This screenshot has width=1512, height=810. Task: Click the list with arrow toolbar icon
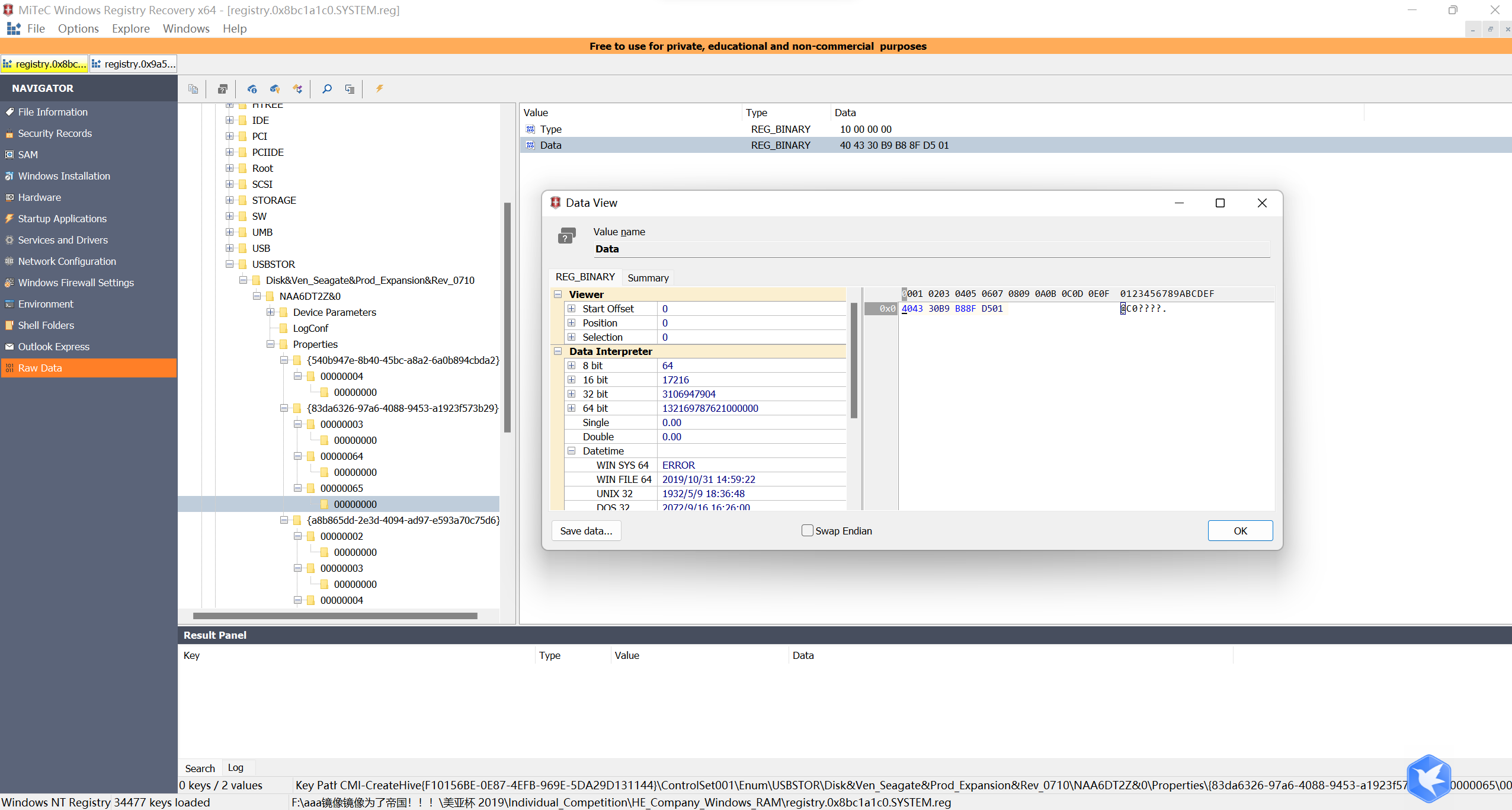click(x=350, y=89)
